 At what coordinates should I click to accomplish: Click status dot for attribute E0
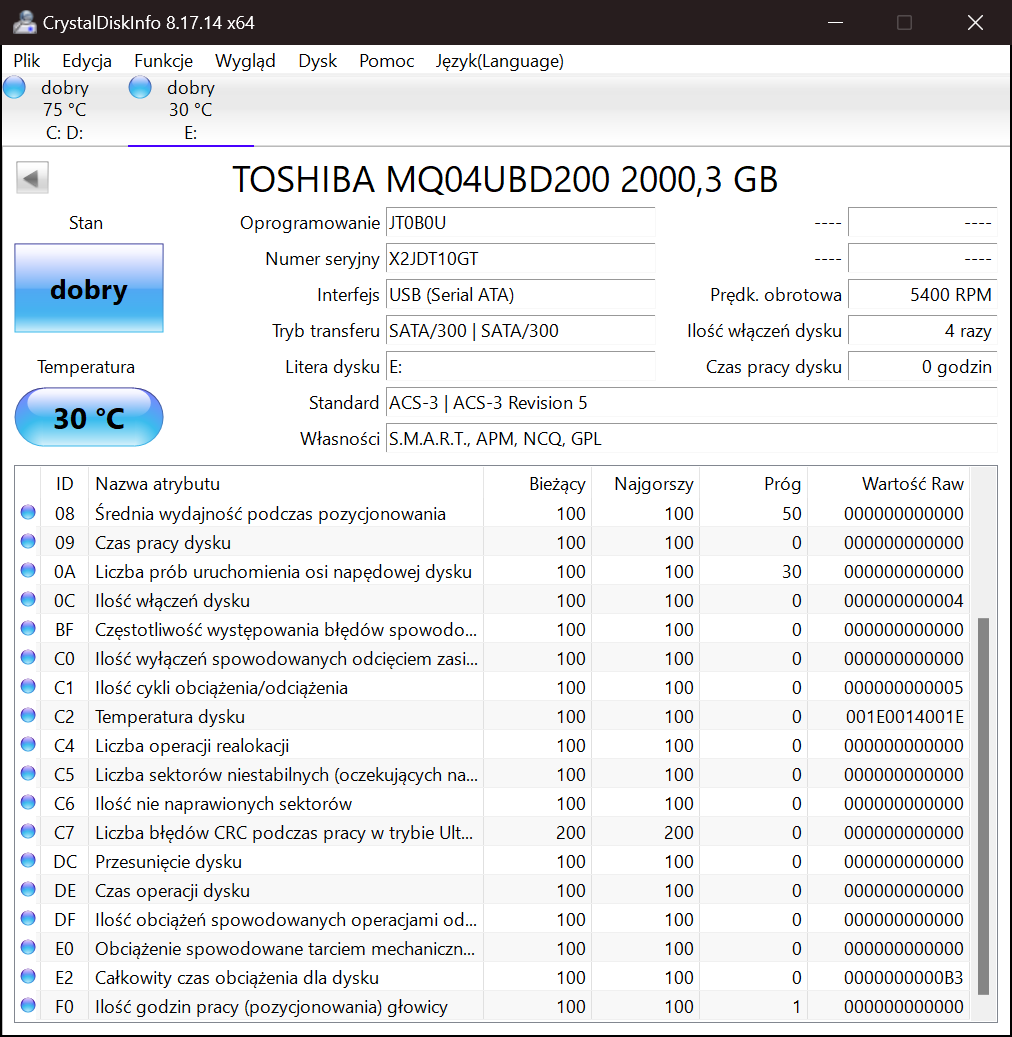pyautogui.click(x=28, y=948)
